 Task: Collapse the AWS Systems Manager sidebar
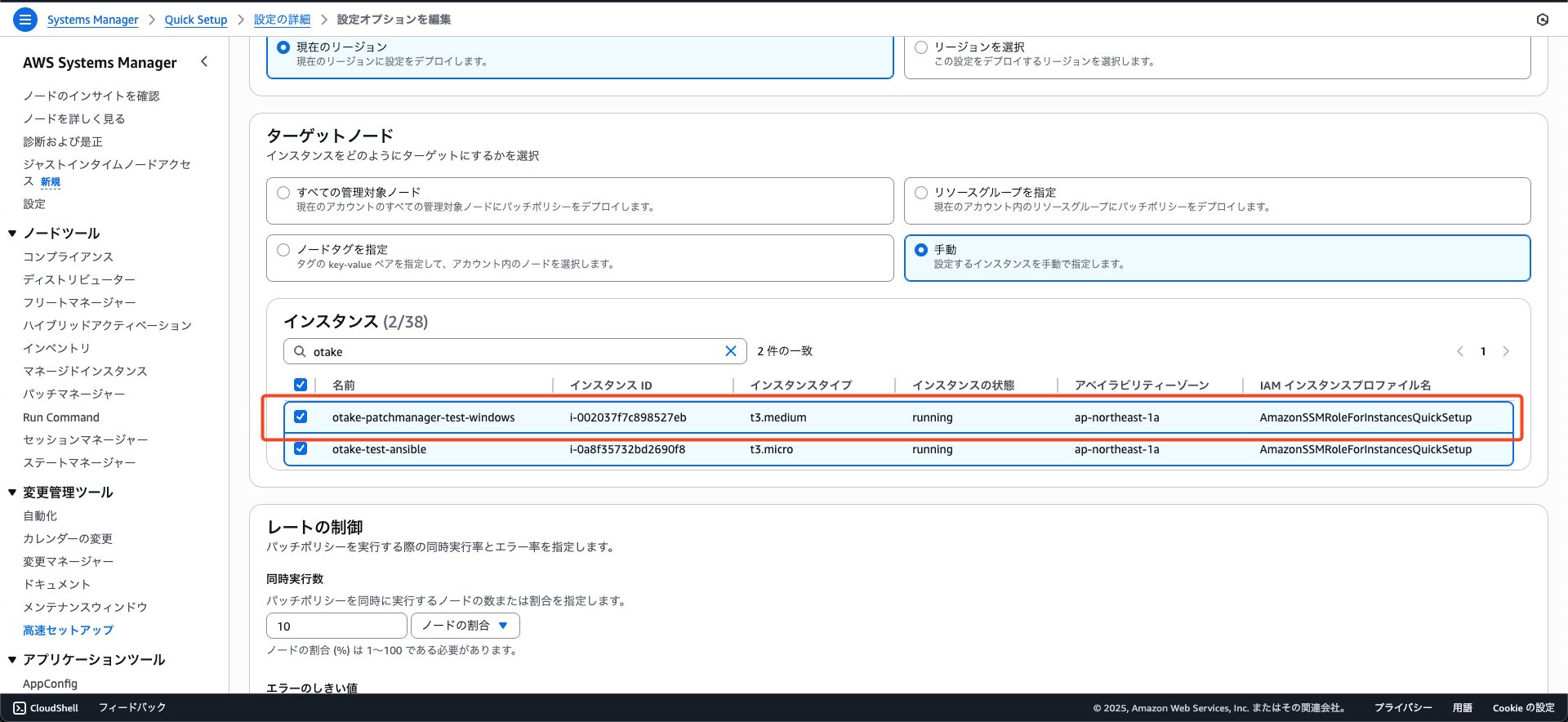(204, 62)
